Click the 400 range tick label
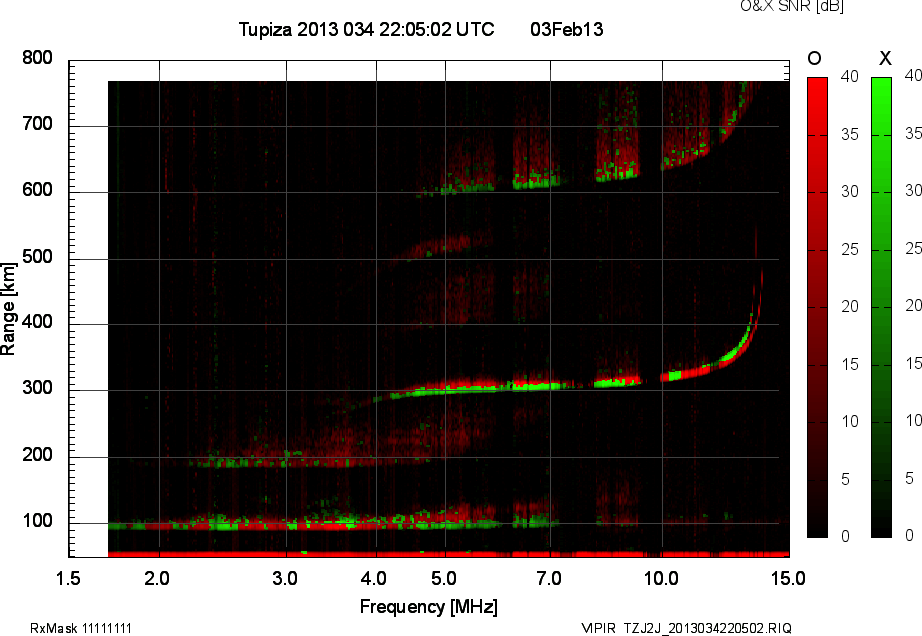The width and height of the screenshot is (922, 636). click(37, 322)
